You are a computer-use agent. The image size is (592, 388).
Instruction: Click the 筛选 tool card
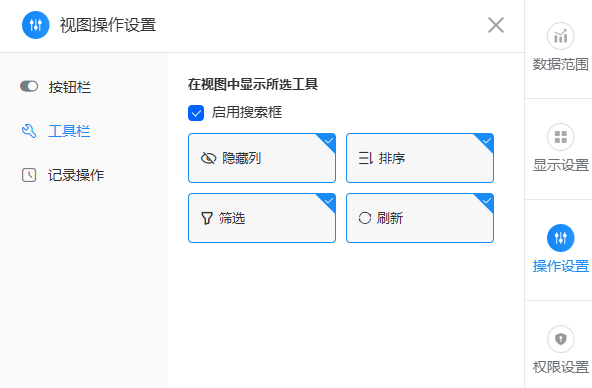tap(262, 218)
